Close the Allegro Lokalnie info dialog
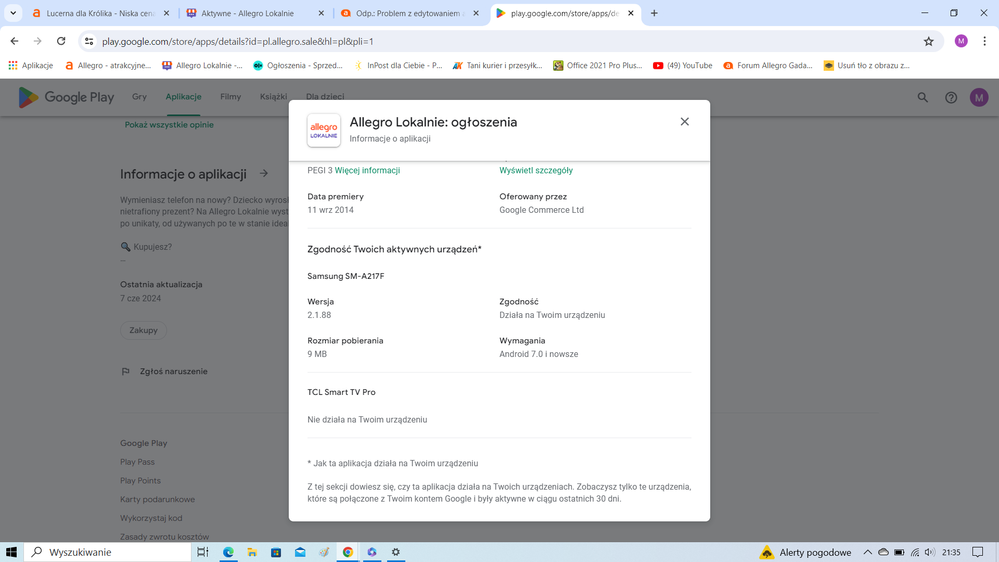This screenshot has height=562, width=999. (x=684, y=122)
